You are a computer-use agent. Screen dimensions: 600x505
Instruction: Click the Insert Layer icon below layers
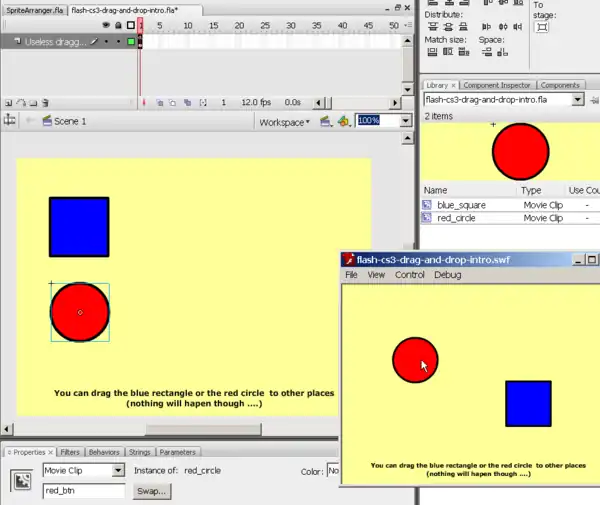pos(9,102)
